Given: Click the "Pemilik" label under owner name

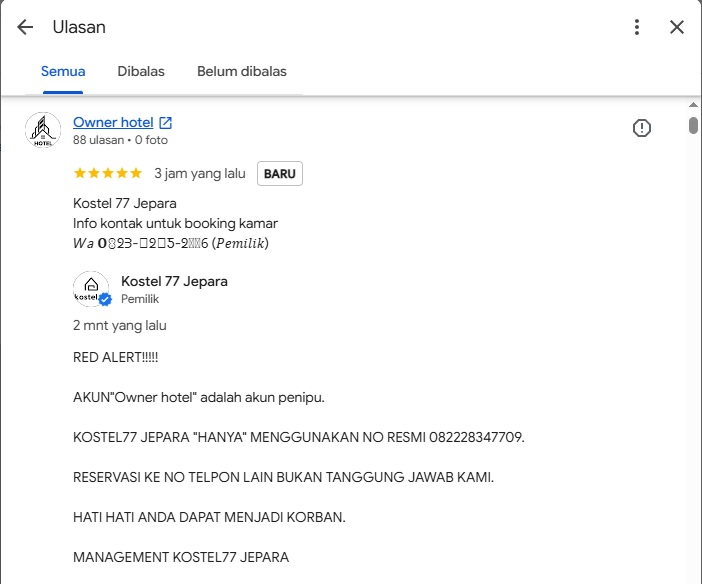Looking at the screenshot, I should point(140,299).
